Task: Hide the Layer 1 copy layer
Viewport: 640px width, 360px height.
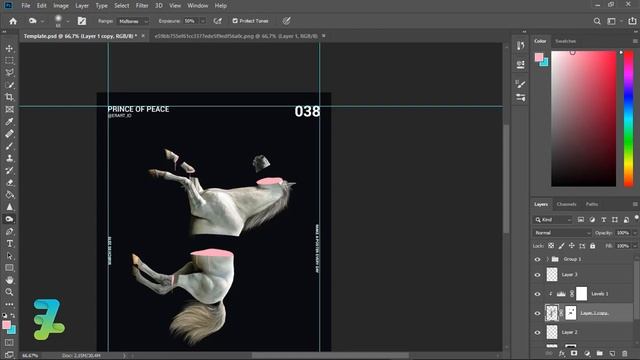Action: pyautogui.click(x=537, y=313)
